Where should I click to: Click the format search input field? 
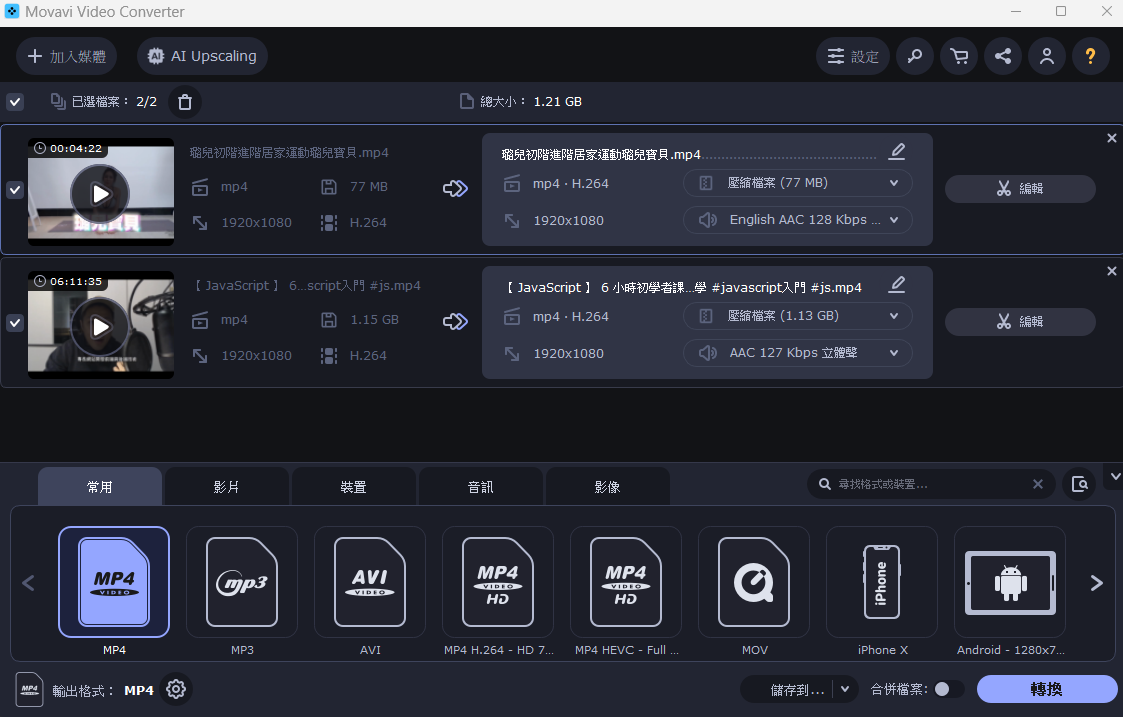pyautogui.click(x=930, y=484)
